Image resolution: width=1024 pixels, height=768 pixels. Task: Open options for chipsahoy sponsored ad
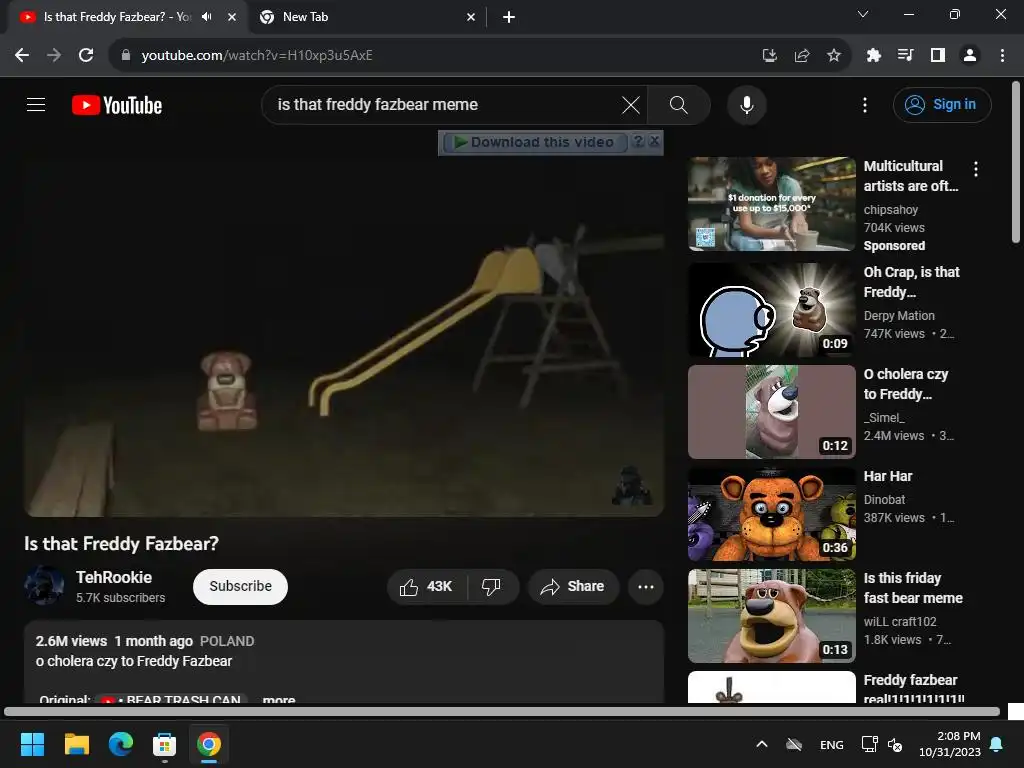(976, 169)
